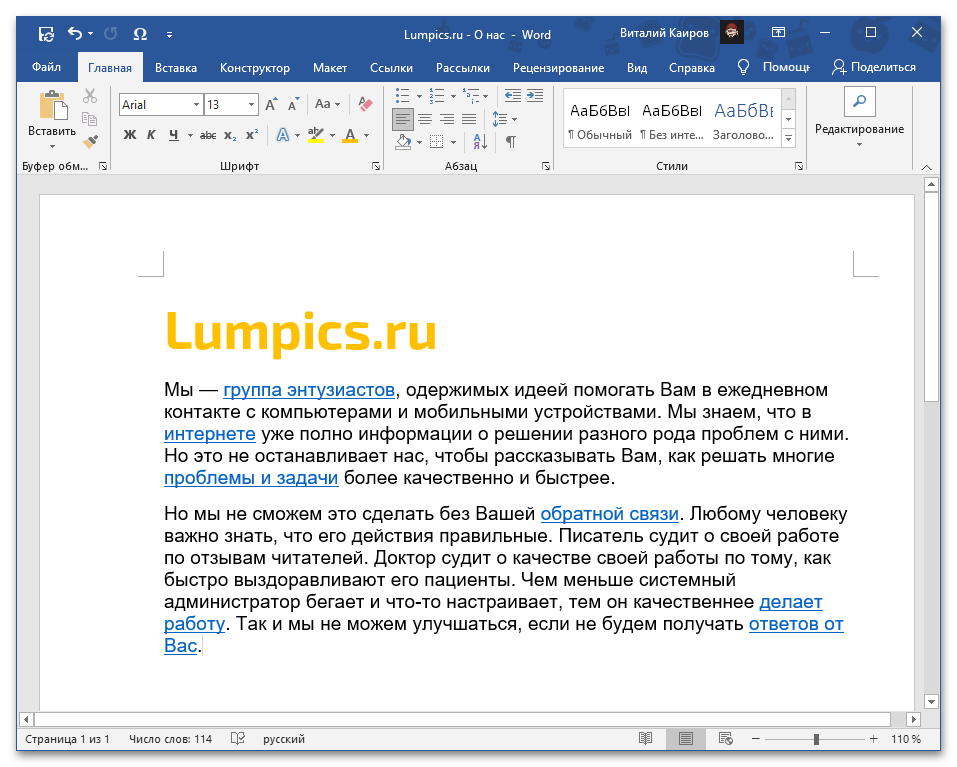Switch to the Вставка tab
Viewport: 957px width, 767px height.
(x=176, y=68)
